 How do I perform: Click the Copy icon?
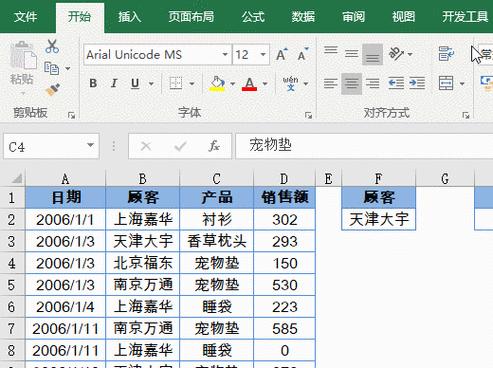point(51,68)
